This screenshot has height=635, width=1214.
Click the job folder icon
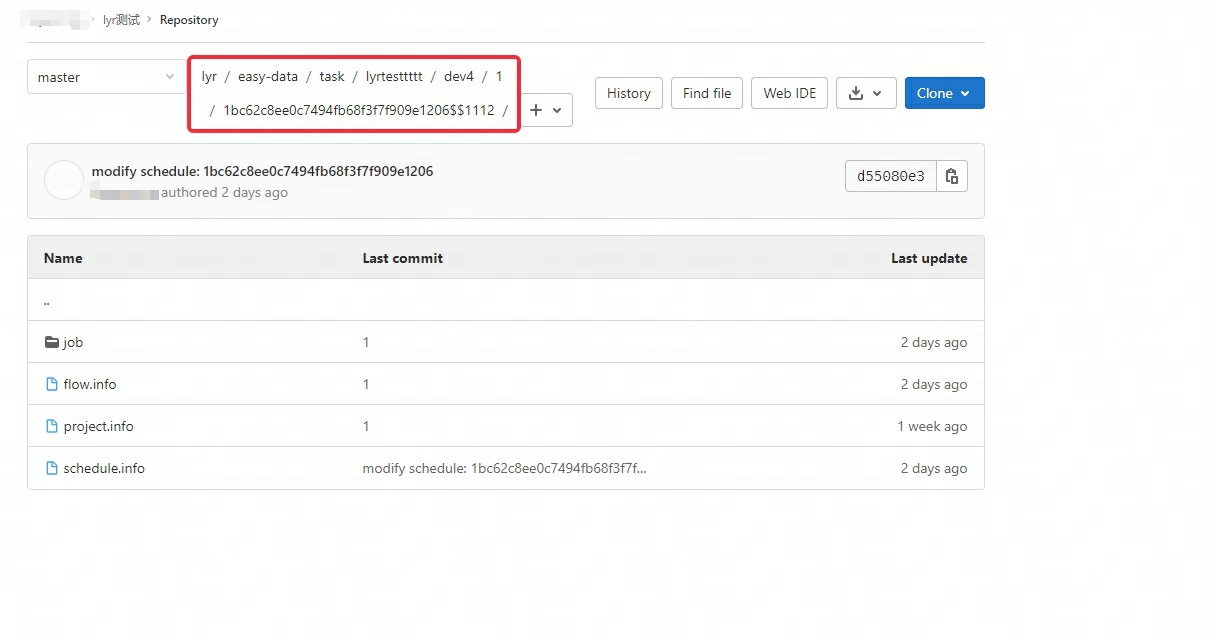pos(52,342)
